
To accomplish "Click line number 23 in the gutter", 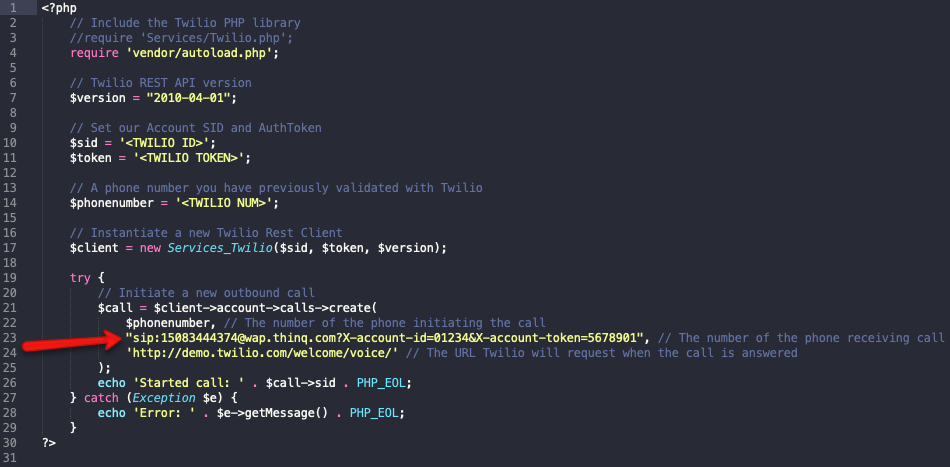I will coord(10,337).
